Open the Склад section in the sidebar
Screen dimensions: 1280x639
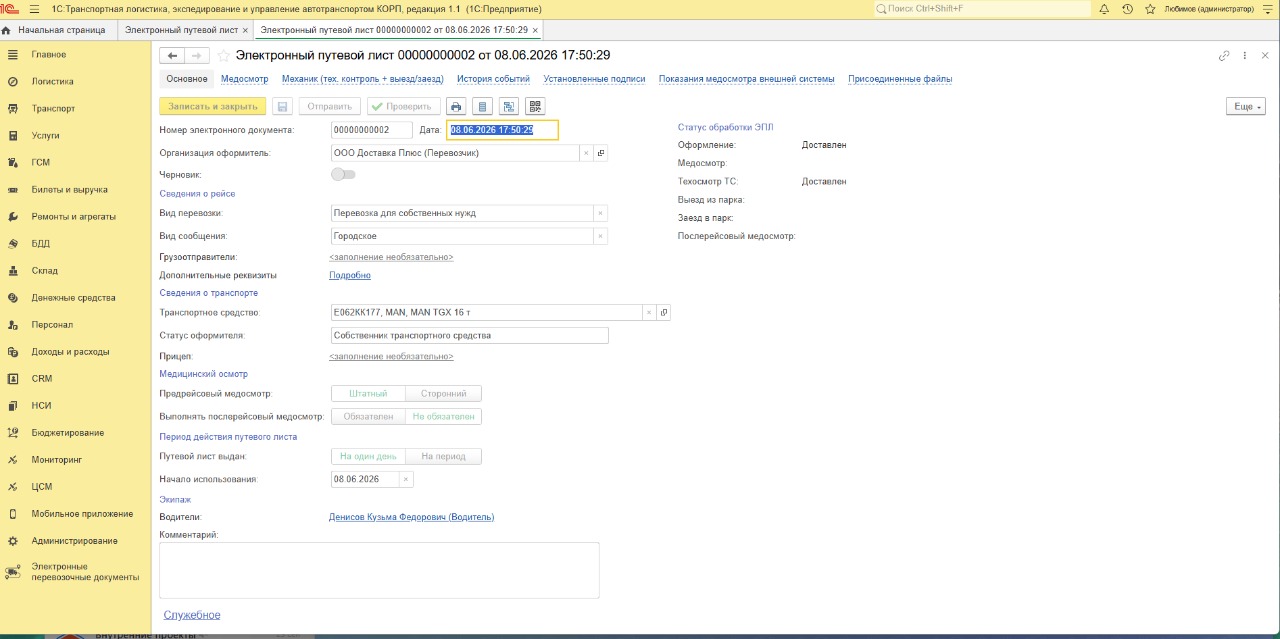click(x=45, y=270)
